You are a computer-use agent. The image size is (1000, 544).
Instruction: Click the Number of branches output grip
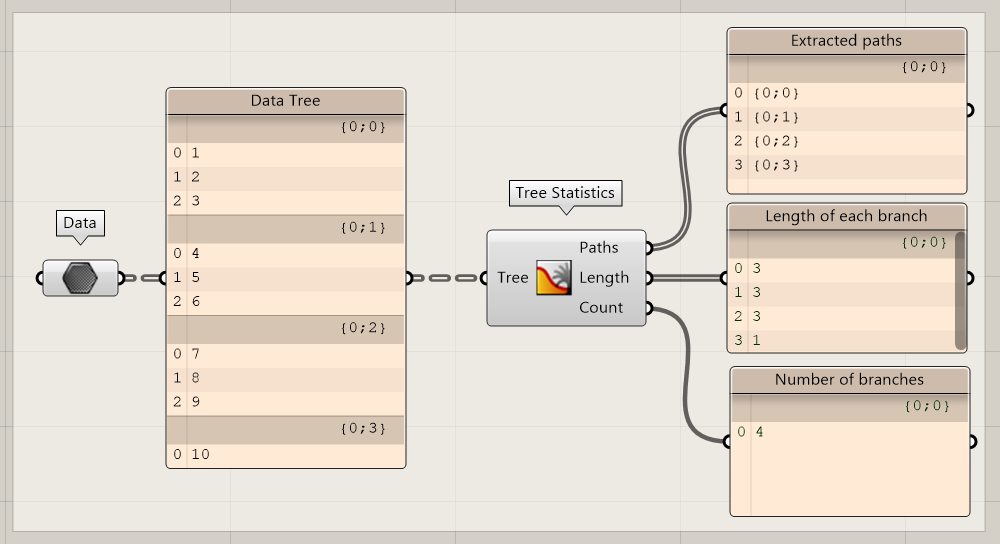(972, 441)
